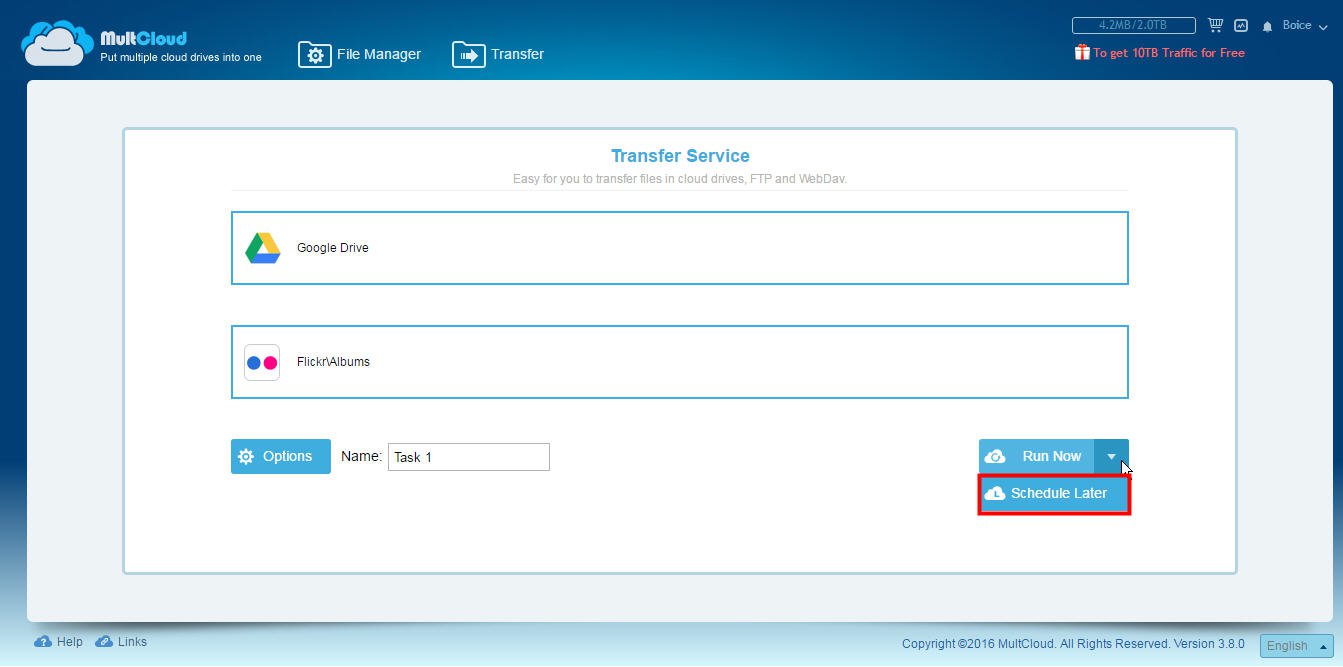The image size is (1343, 667).
Task: Click the 4.2MB/2.0TB traffic usage bar
Action: 1134,25
